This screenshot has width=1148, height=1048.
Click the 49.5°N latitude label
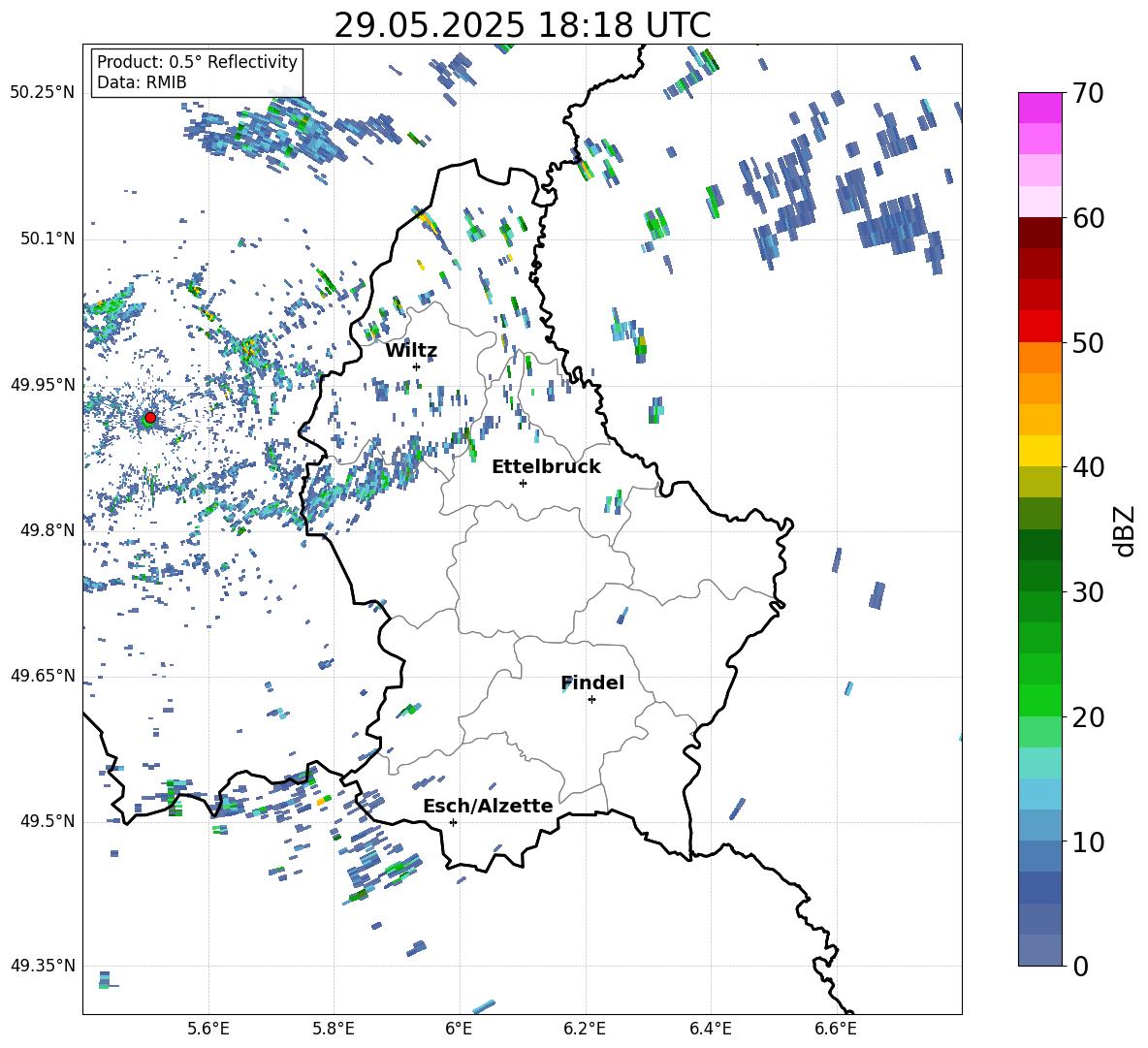[x=47, y=821]
